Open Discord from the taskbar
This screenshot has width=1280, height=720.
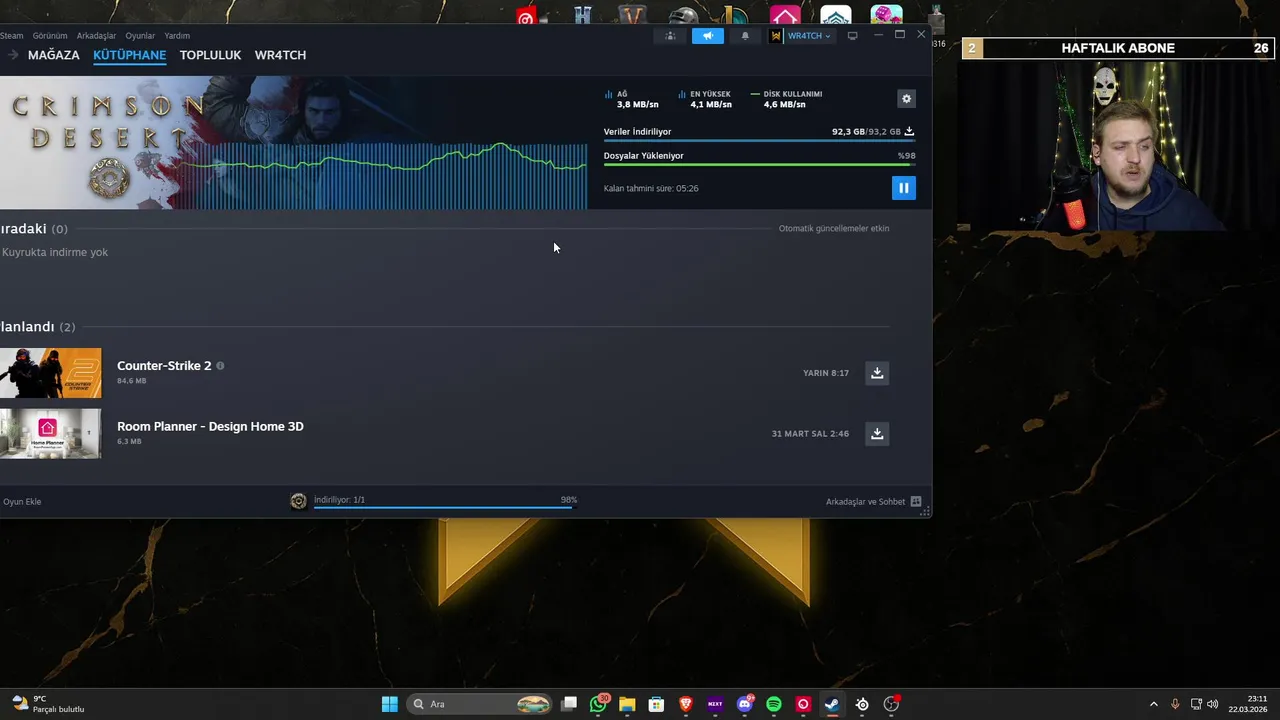pyautogui.click(x=745, y=704)
